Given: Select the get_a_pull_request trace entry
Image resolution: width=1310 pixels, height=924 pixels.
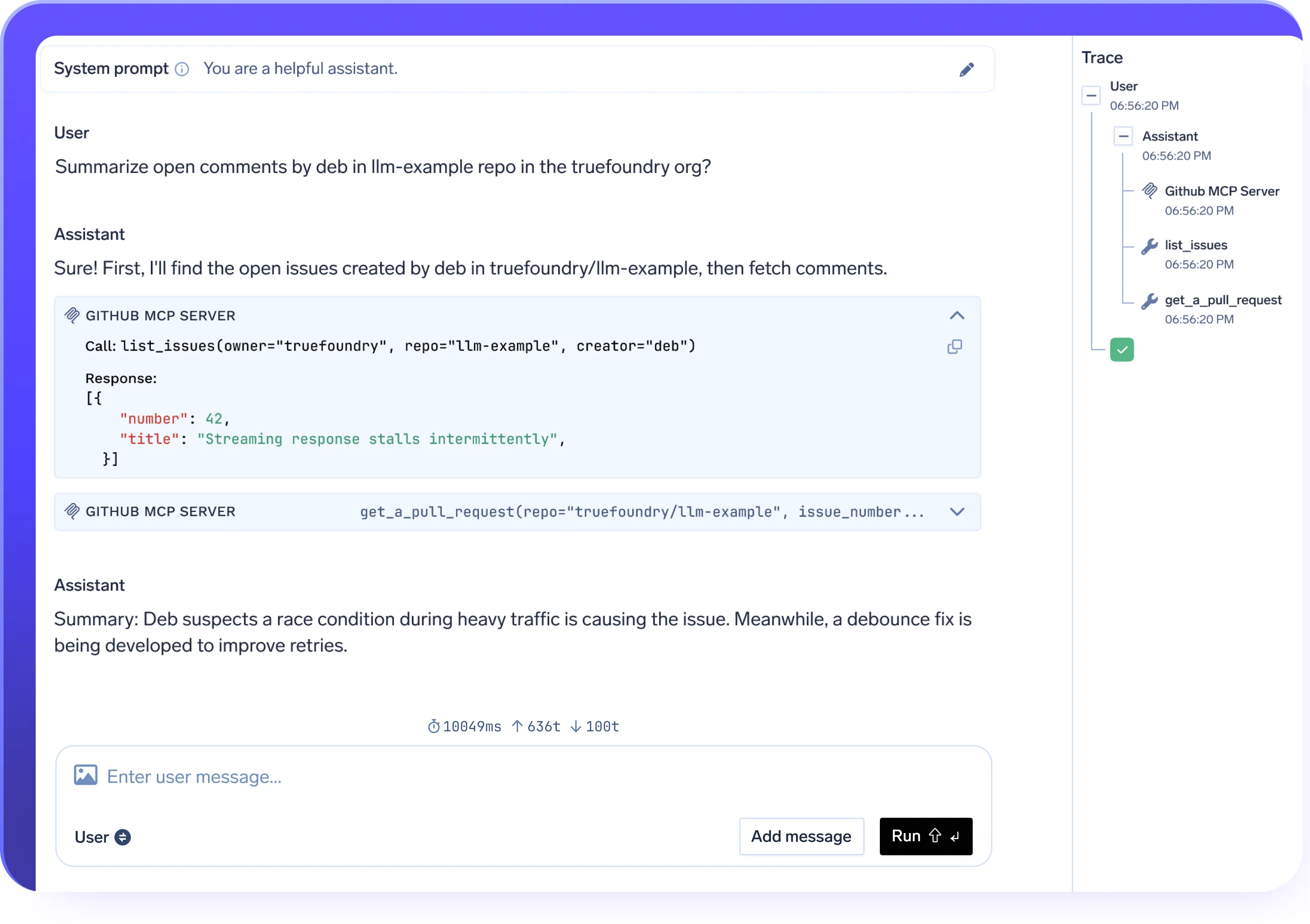Looking at the screenshot, I should (x=1223, y=299).
